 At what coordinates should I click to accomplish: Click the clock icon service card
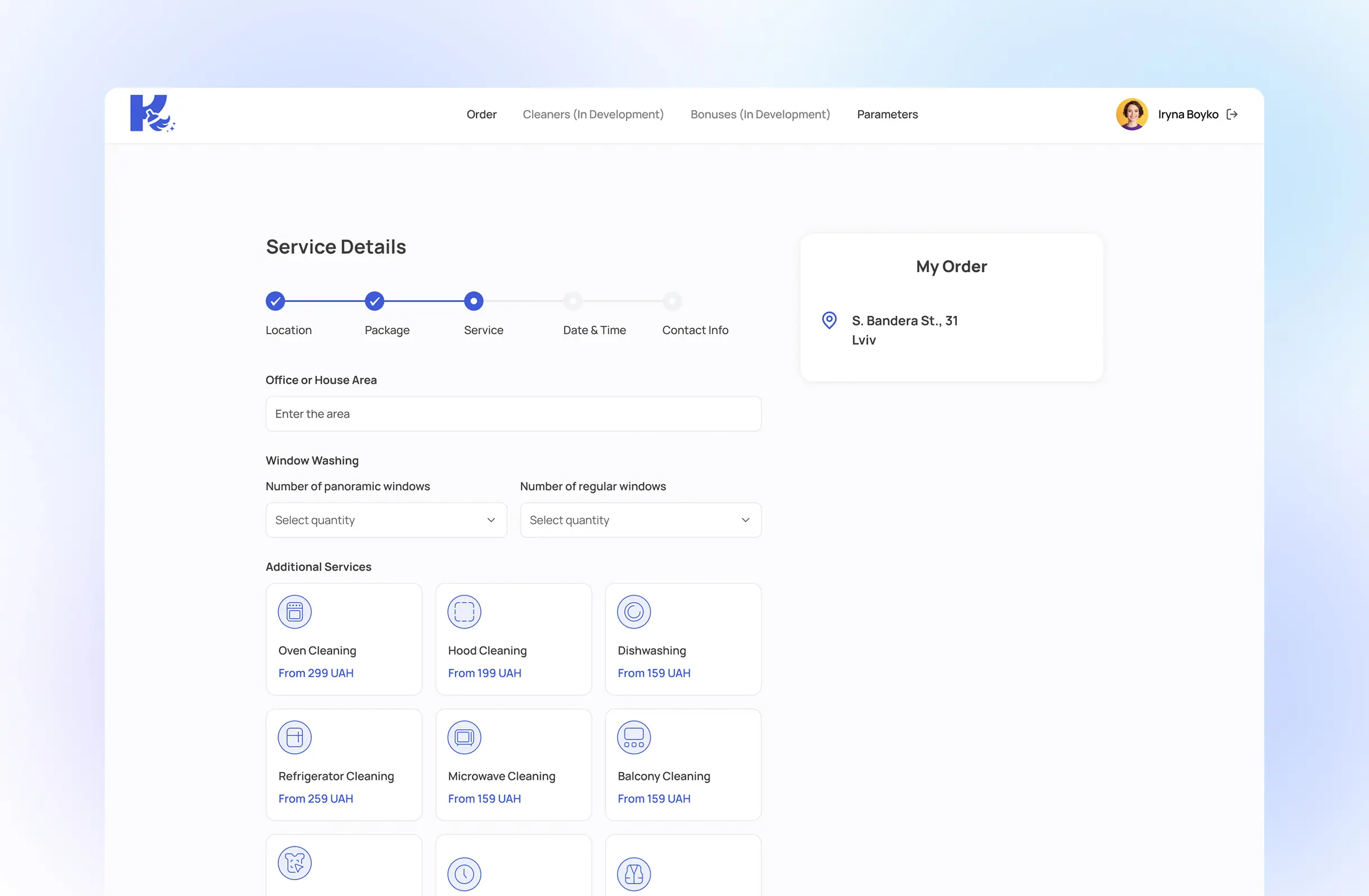(x=464, y=873)
